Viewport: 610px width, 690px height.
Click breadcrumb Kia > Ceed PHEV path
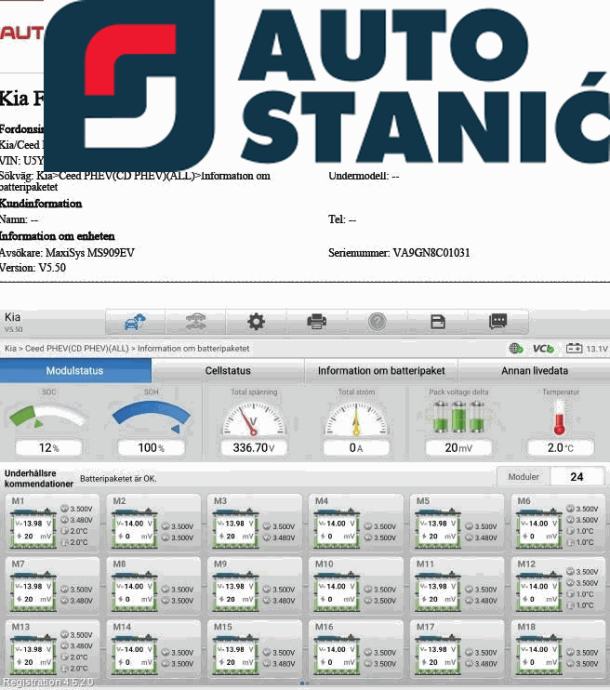127,349
